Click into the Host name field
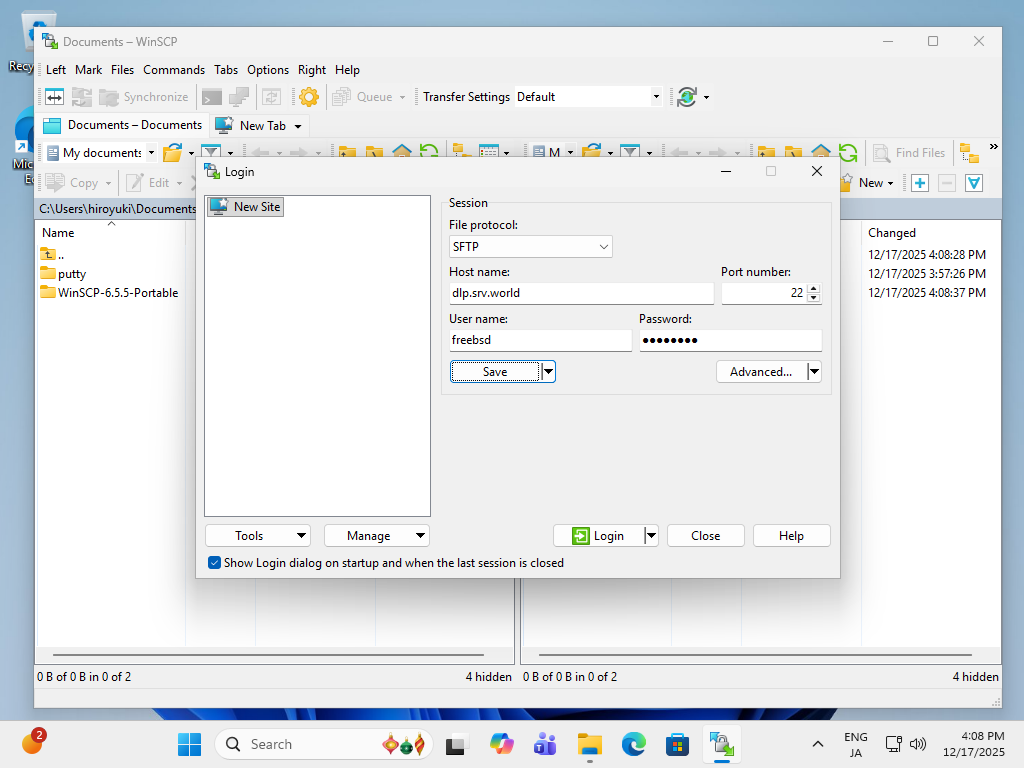The height and width of the screenshot is (768, 1024). pyautogui.click(x=581, y=293)
